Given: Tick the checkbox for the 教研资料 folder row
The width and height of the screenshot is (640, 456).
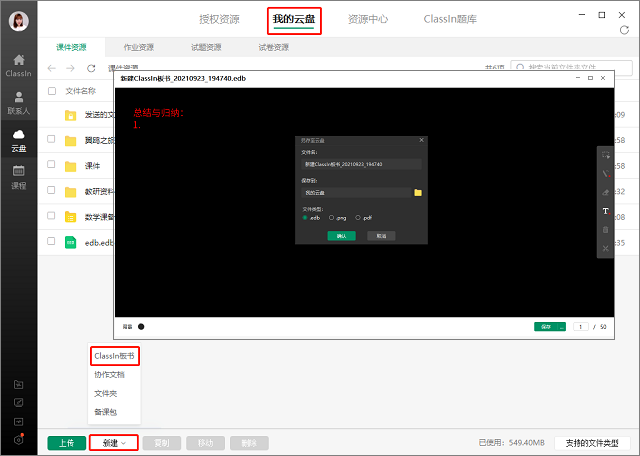Looking at the screenshot, I should click(x=51, y=190).
